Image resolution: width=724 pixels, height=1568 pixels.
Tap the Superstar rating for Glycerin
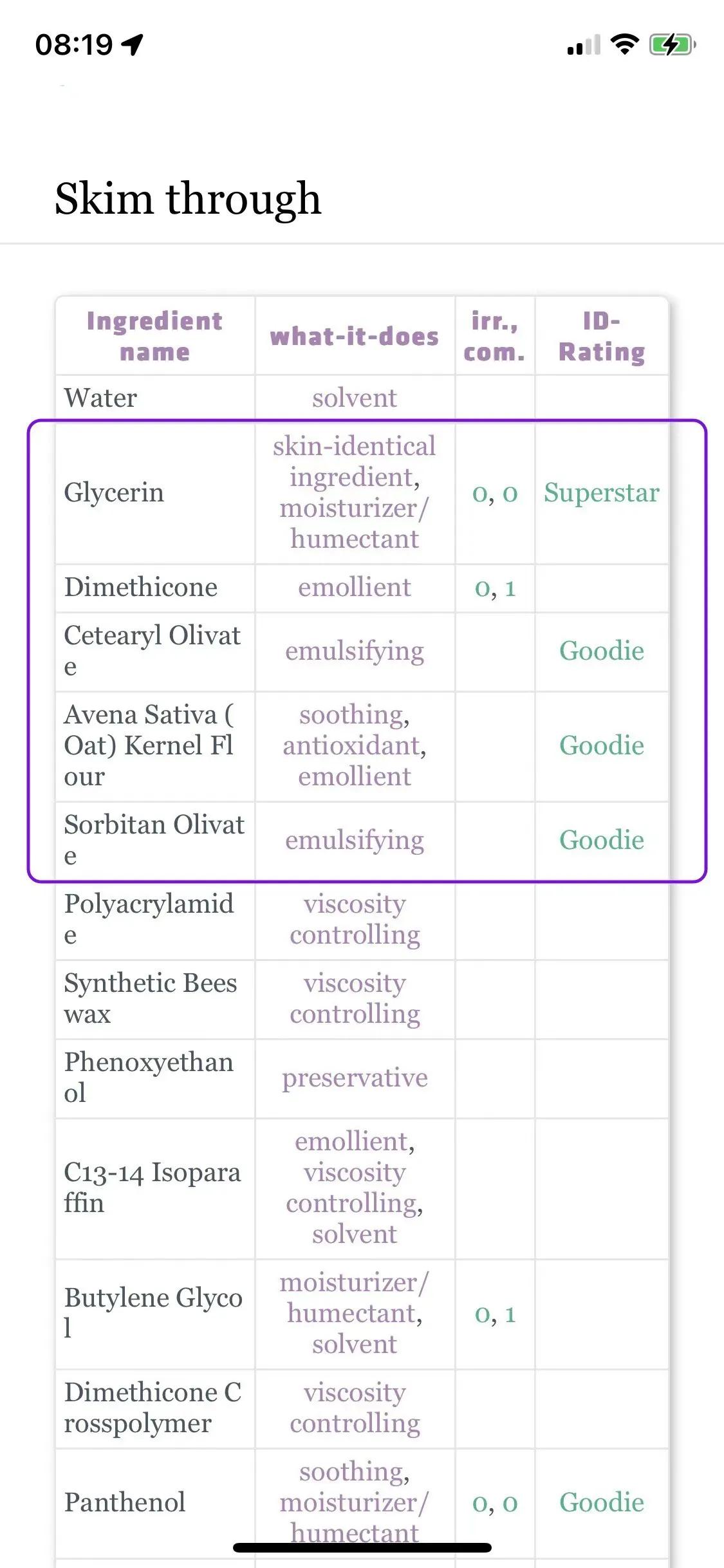602,493
